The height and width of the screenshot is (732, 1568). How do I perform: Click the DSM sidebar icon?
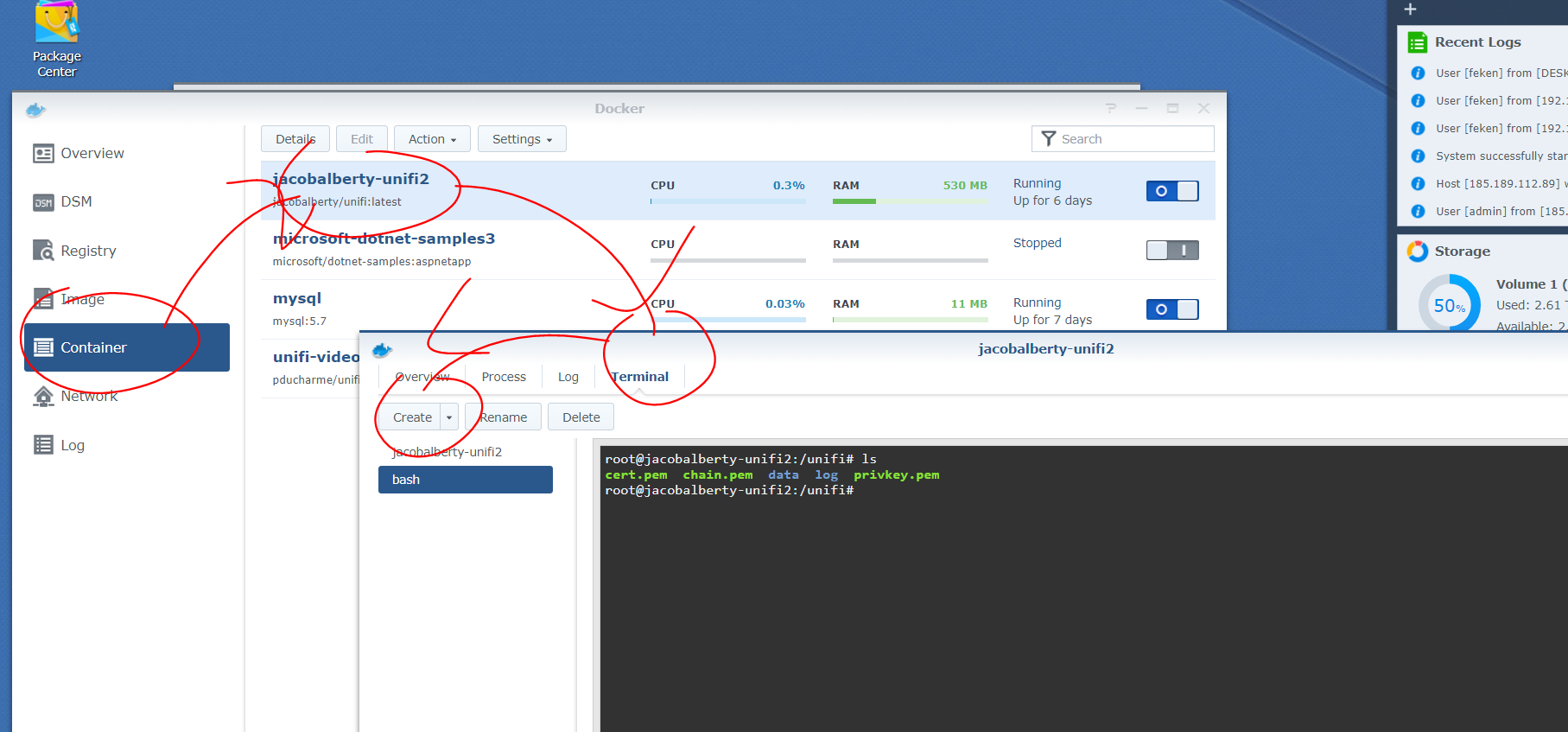tap(43, 202)
